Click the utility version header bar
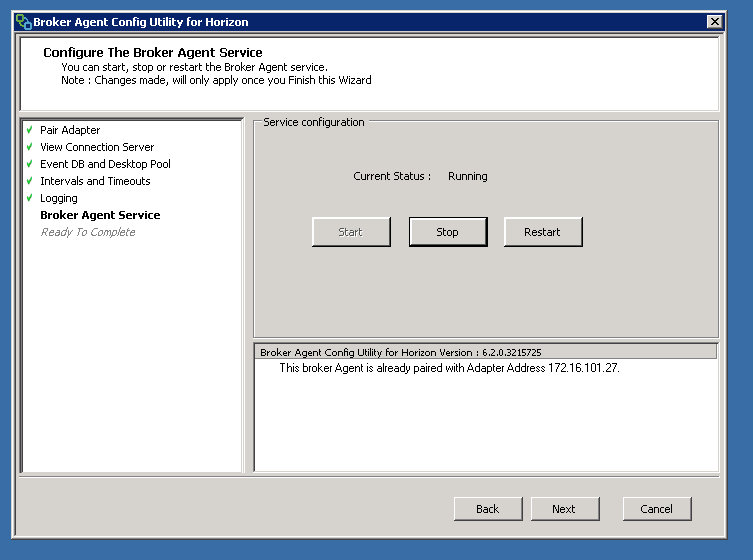Screen dimensions: 753x560 [486, 352]
